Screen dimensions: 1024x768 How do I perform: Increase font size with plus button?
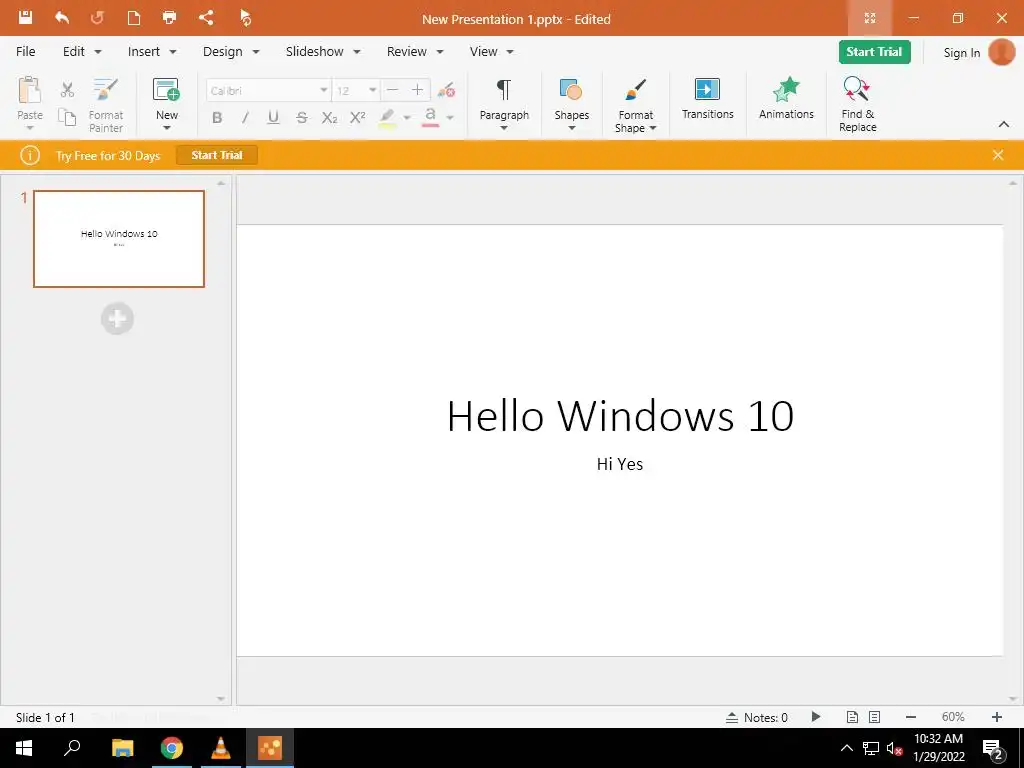point(417,90)
